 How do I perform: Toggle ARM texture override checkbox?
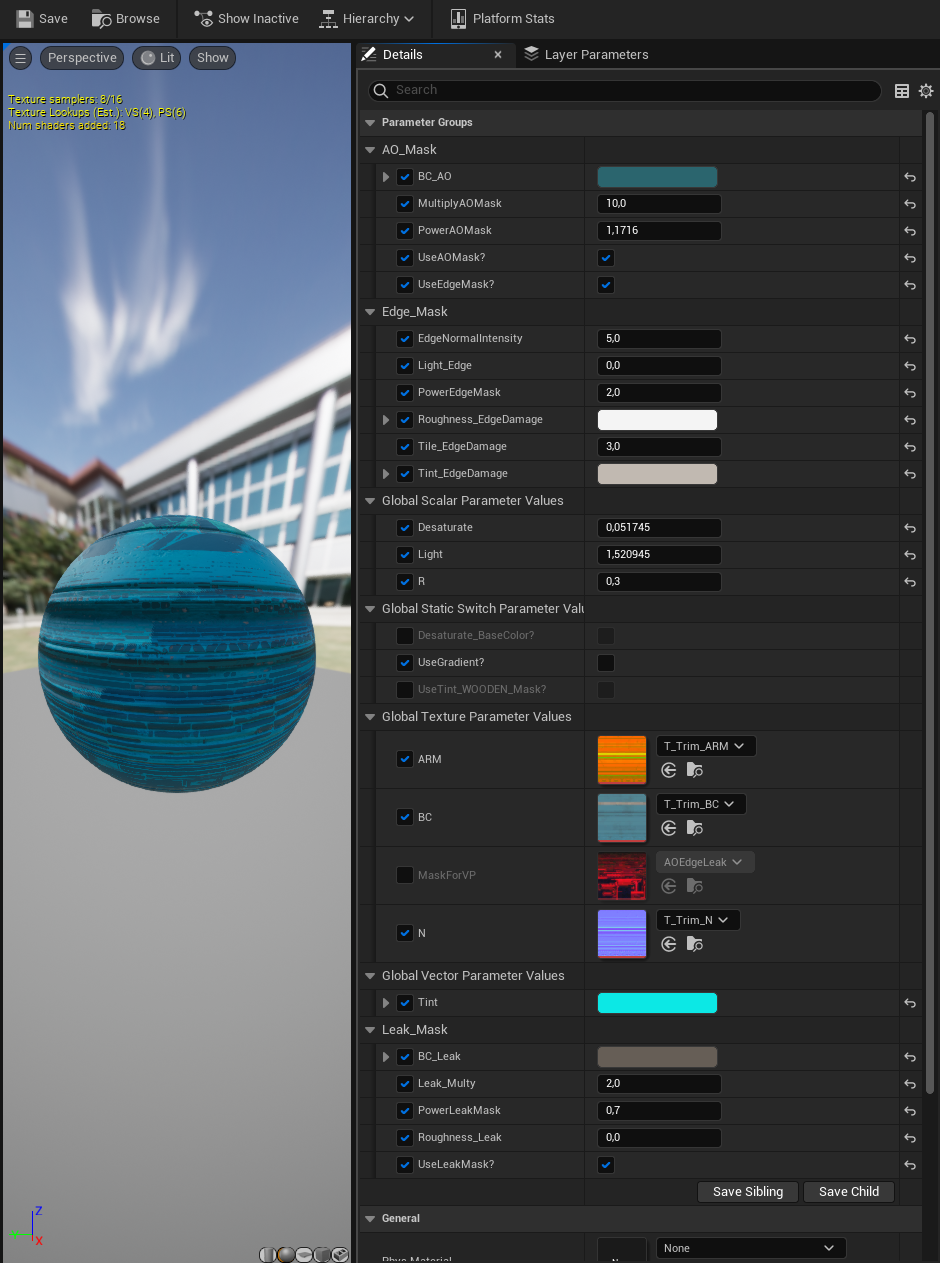click(x=405, y=759)
